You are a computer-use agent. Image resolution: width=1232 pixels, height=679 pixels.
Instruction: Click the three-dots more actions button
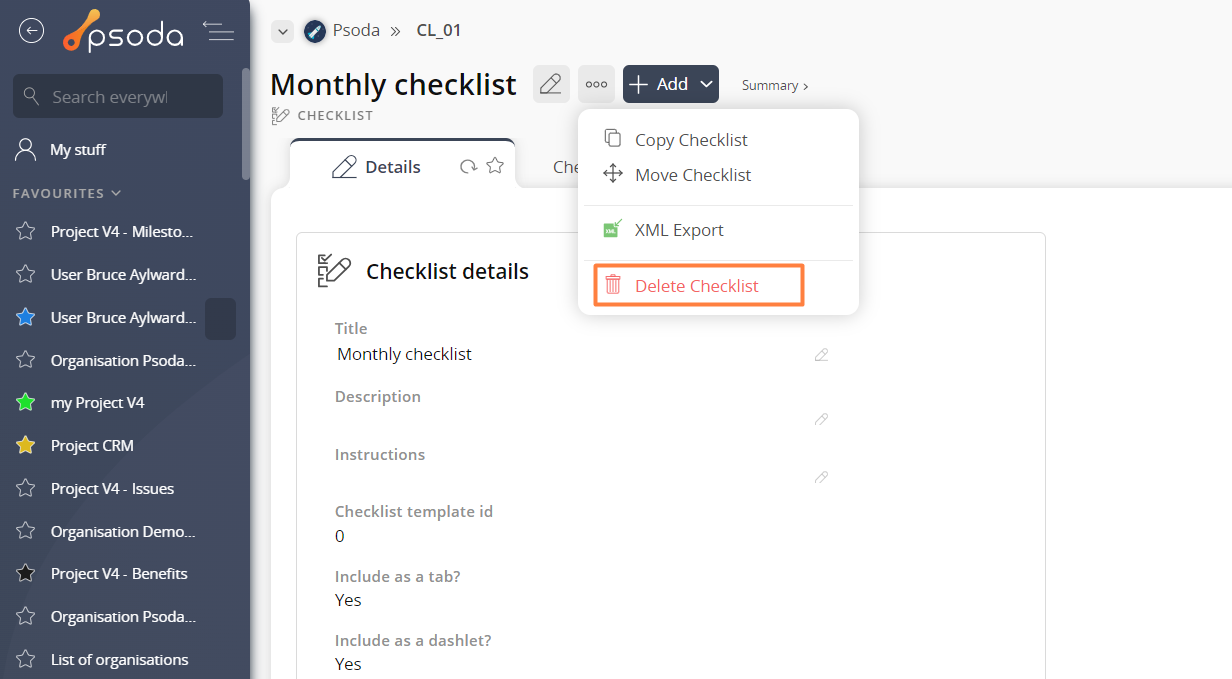596,84
